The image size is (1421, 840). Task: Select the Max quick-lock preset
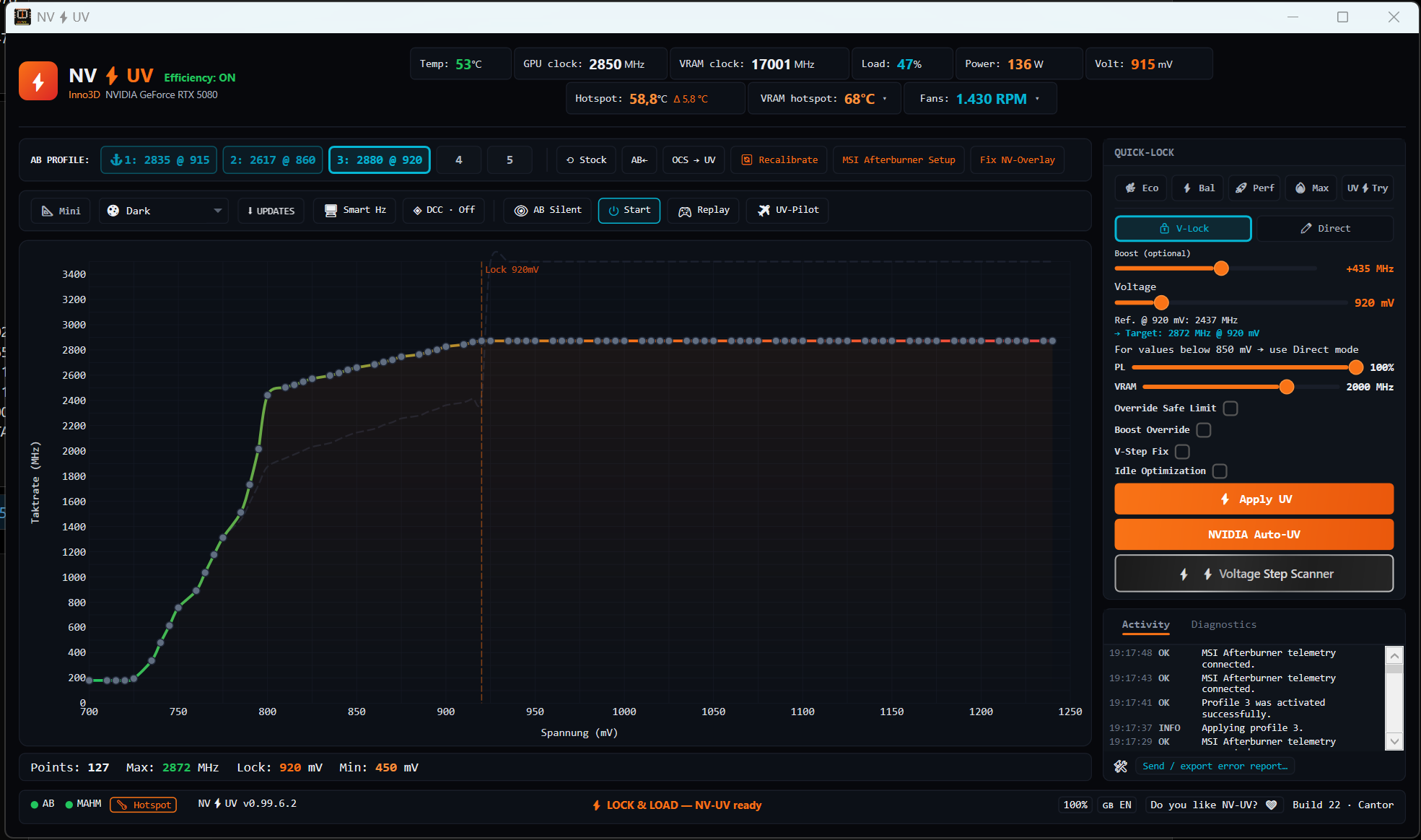(1311, 188)
